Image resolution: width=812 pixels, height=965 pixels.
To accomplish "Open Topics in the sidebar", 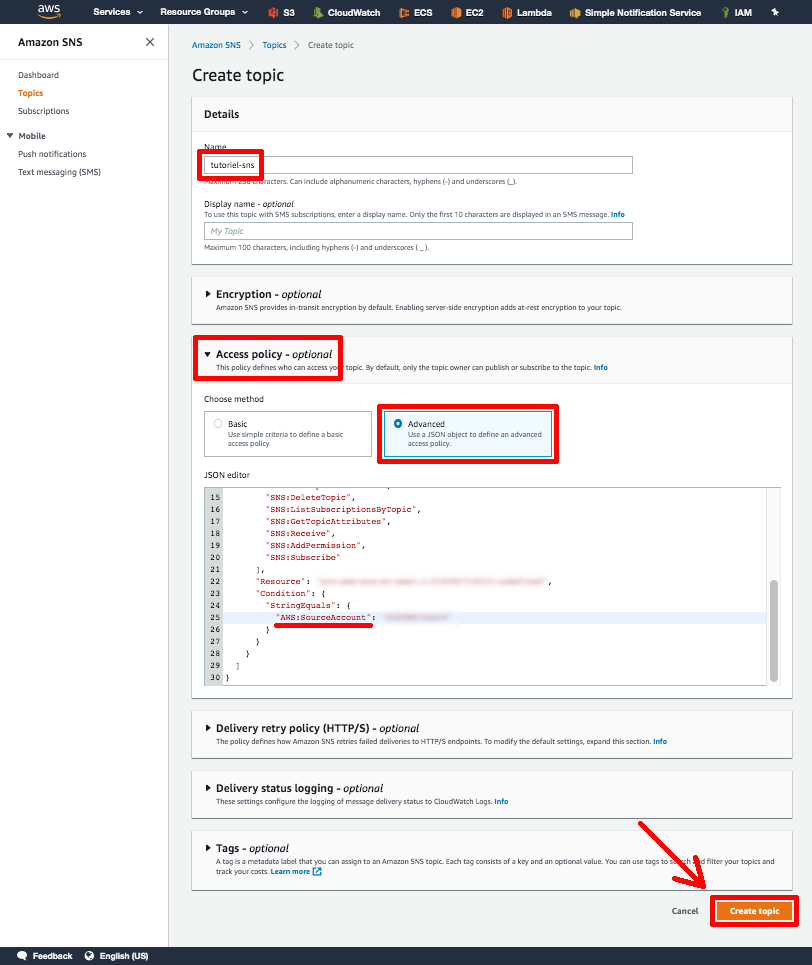I will pyautogui.click(x=30, y=93).
